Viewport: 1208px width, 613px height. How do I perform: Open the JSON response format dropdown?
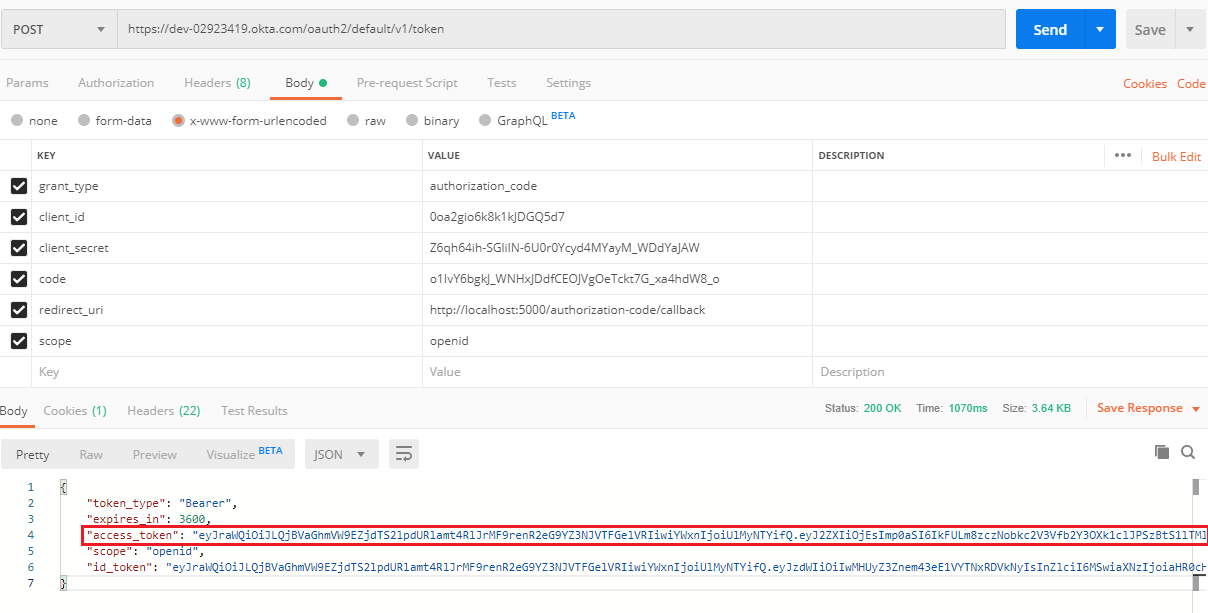[341, 454]
